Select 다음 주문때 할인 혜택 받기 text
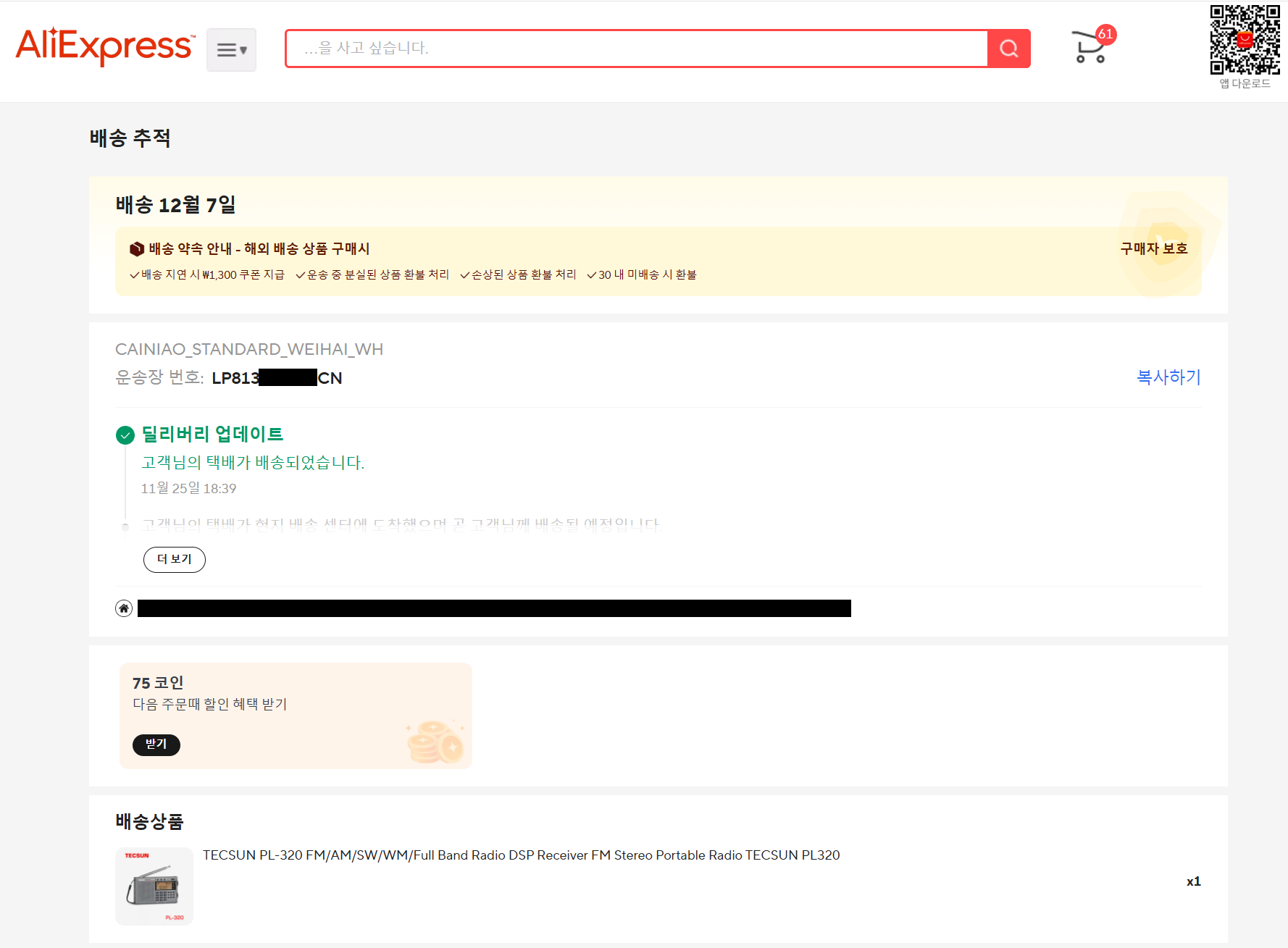This screenshot has width=1288, height=948. coord(210,705)
